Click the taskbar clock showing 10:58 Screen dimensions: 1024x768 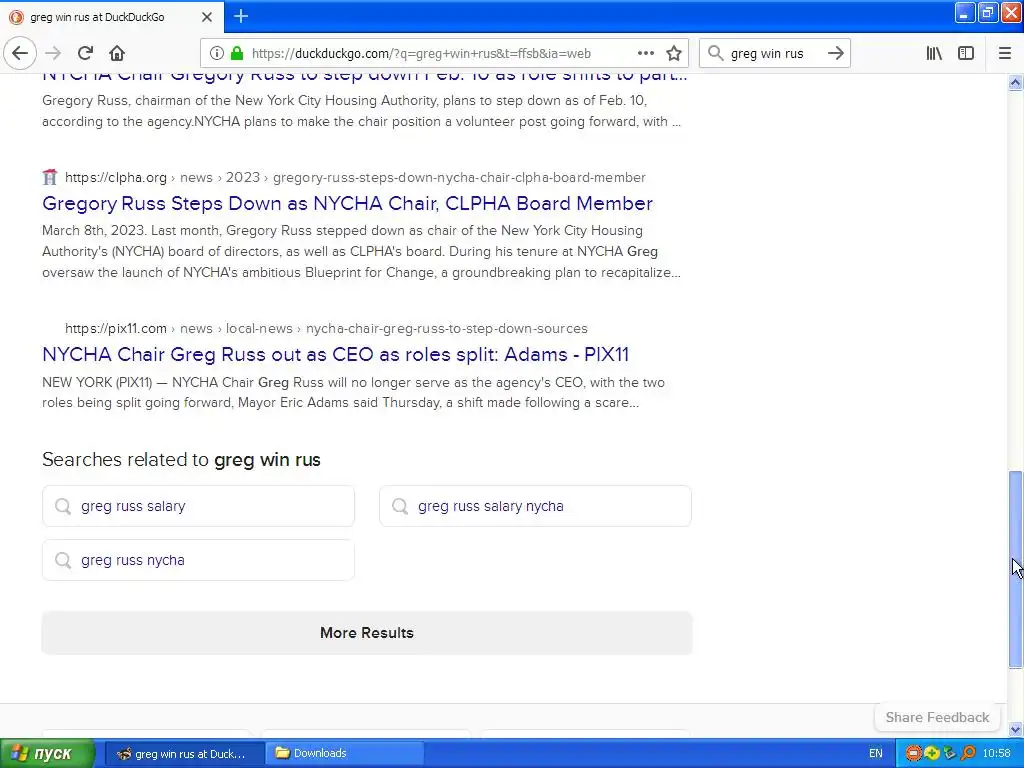tap(996, 754)
